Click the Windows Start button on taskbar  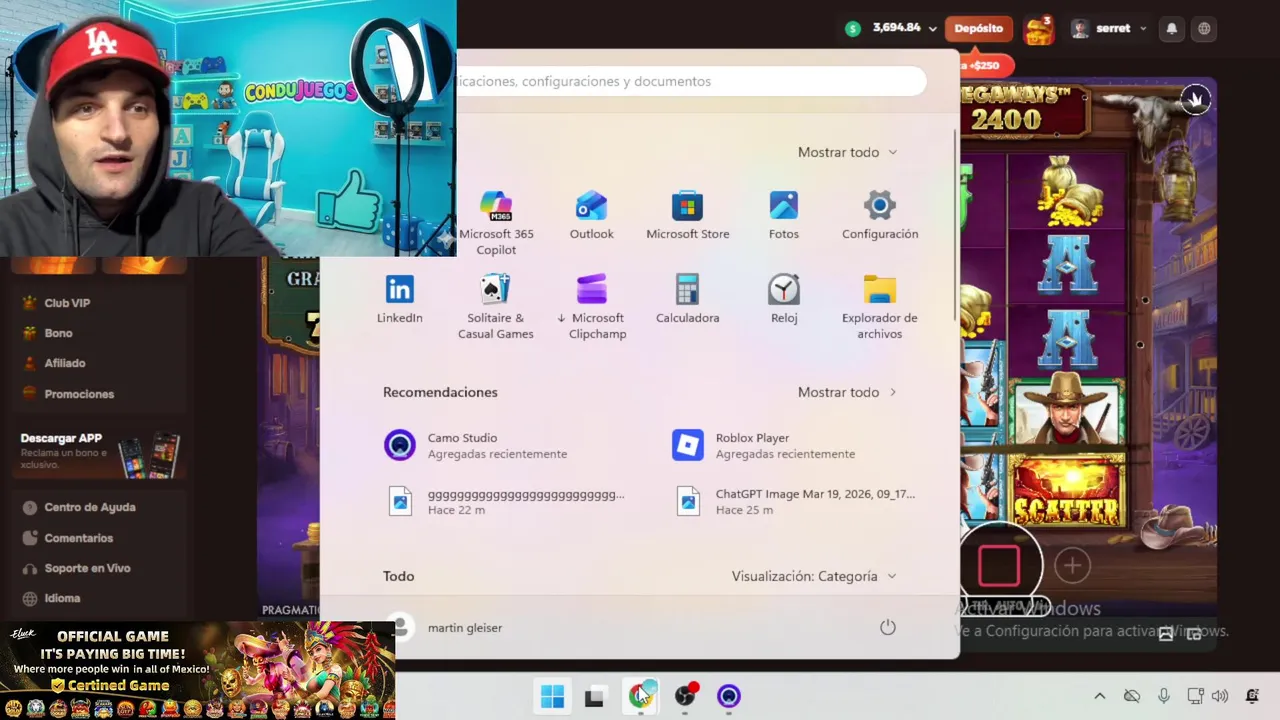click(x=552, y=696)
